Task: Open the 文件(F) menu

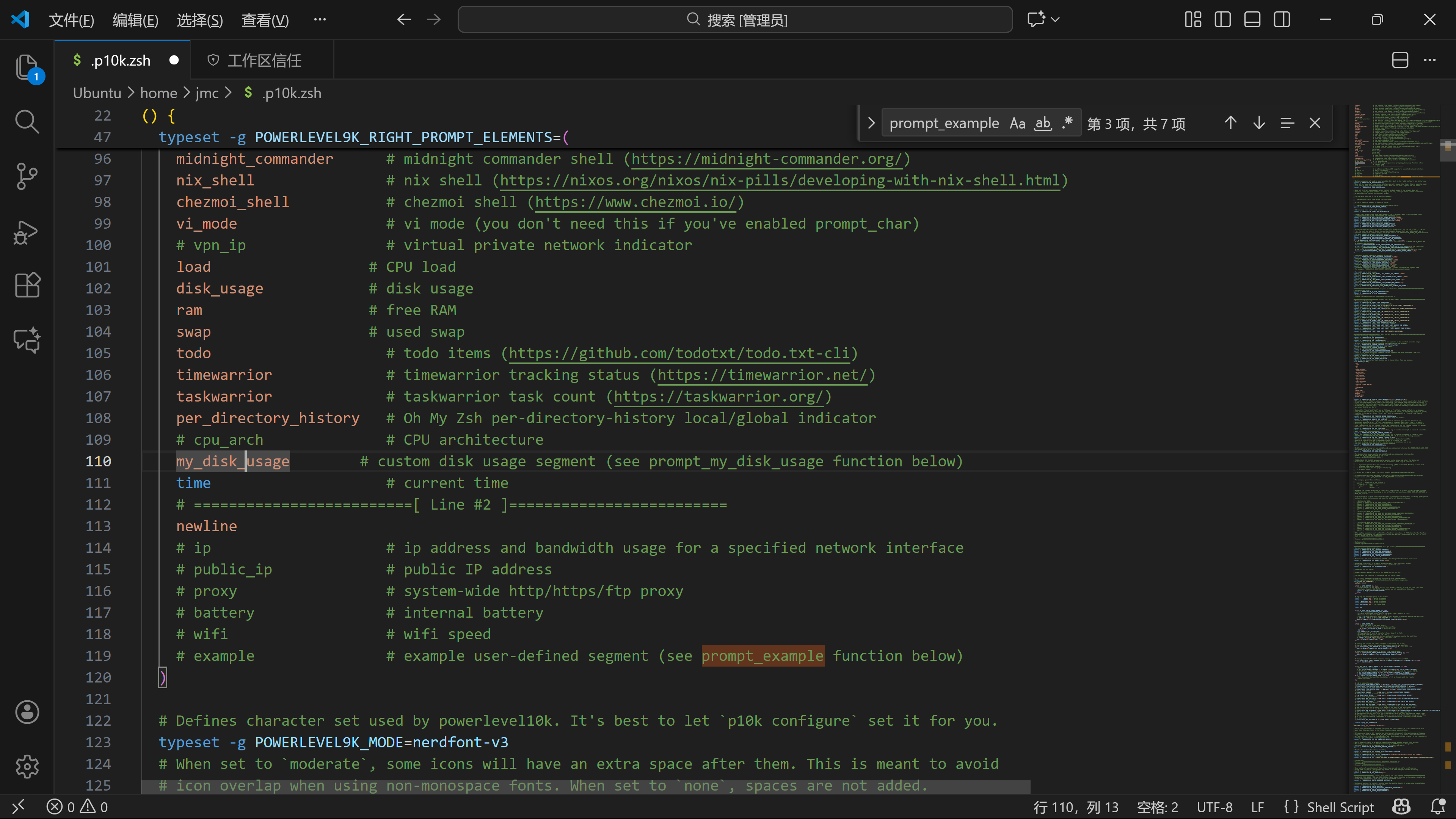Action: 71,20
